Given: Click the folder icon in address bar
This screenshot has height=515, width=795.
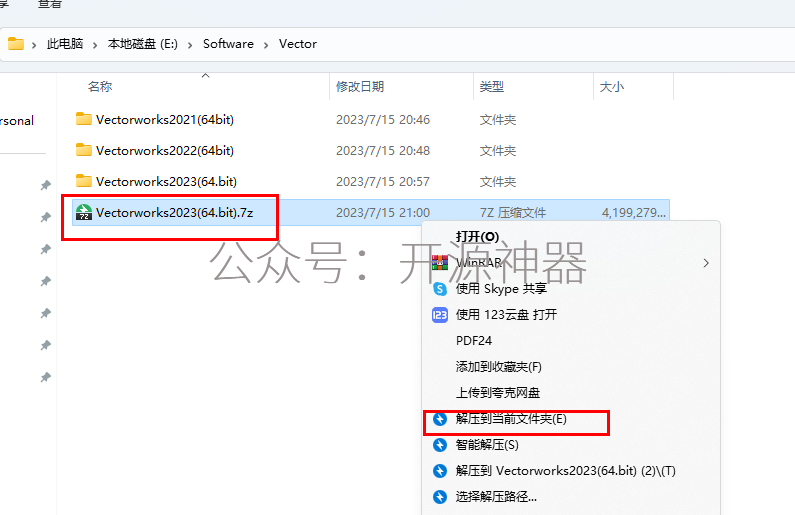Looking at the screenshot, I should [x=16, y=44].
